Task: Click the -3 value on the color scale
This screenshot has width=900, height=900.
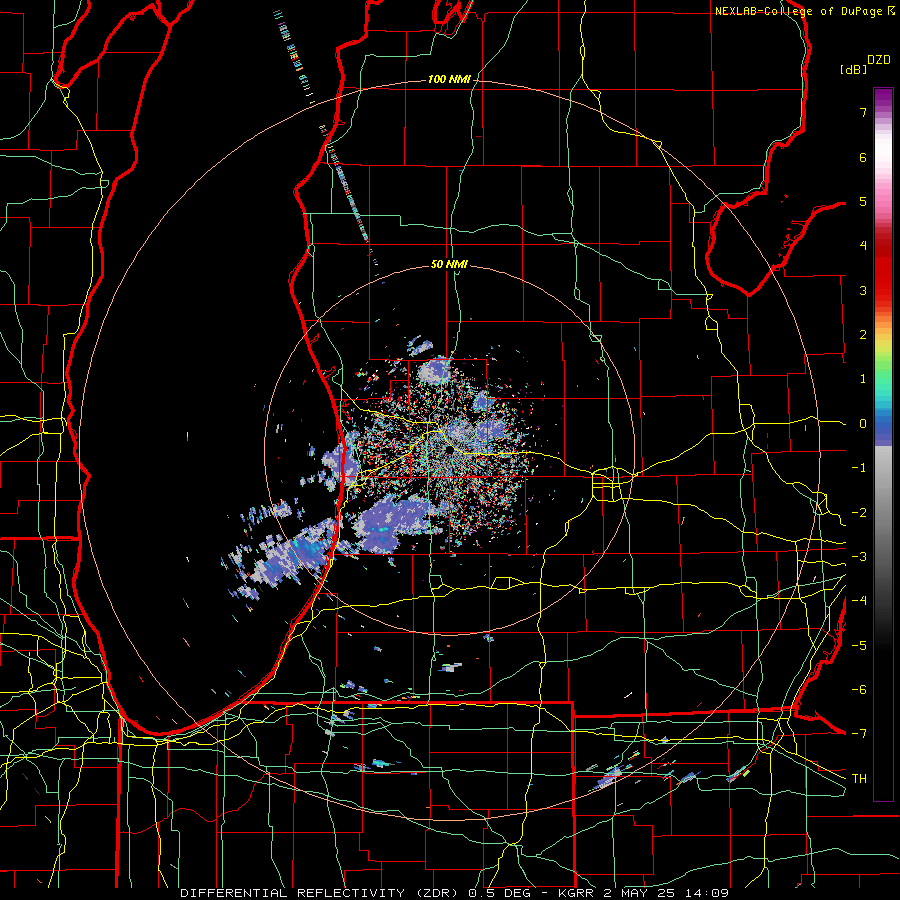Action: (x=859, y=557)
